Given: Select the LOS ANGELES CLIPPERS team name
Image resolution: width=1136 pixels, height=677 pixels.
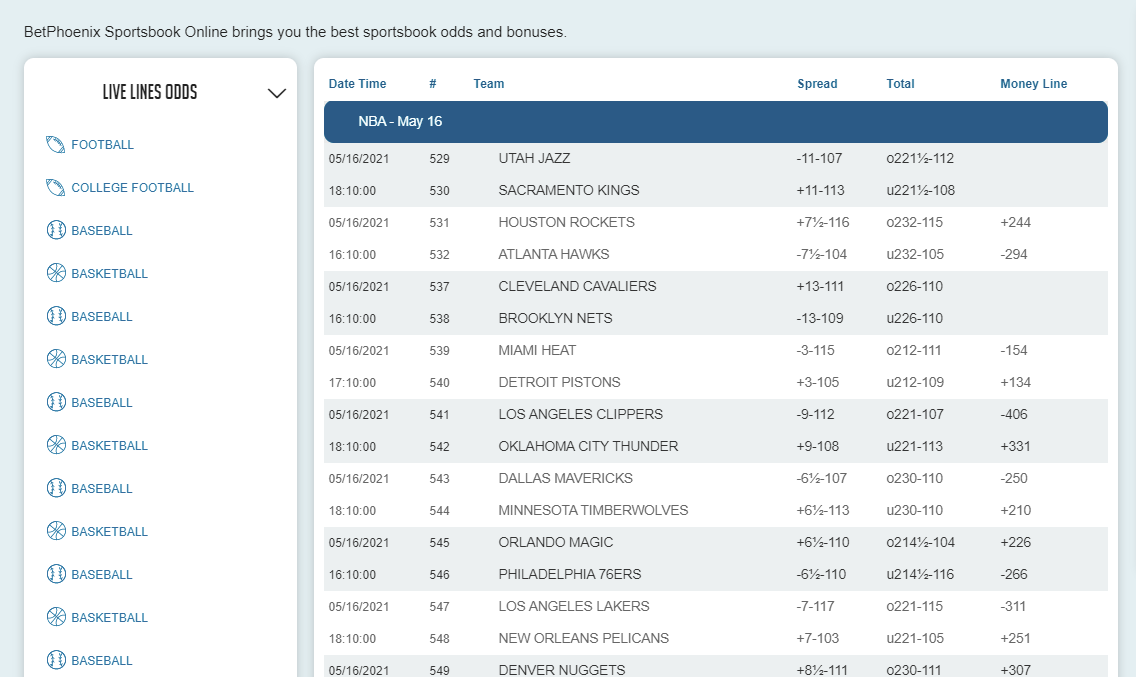Looking at the screenshot, I should click(580, 414).
